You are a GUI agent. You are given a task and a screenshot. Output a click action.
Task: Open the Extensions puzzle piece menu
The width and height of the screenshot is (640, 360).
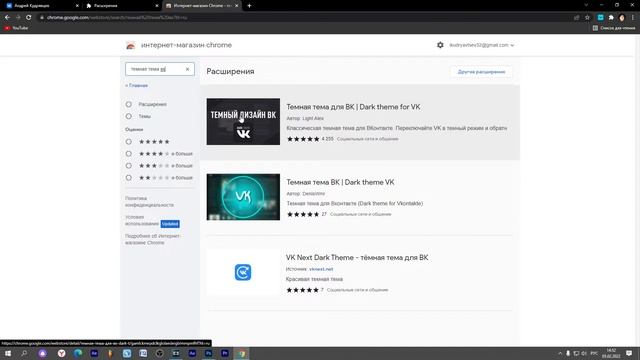click(x=611, y=18)
